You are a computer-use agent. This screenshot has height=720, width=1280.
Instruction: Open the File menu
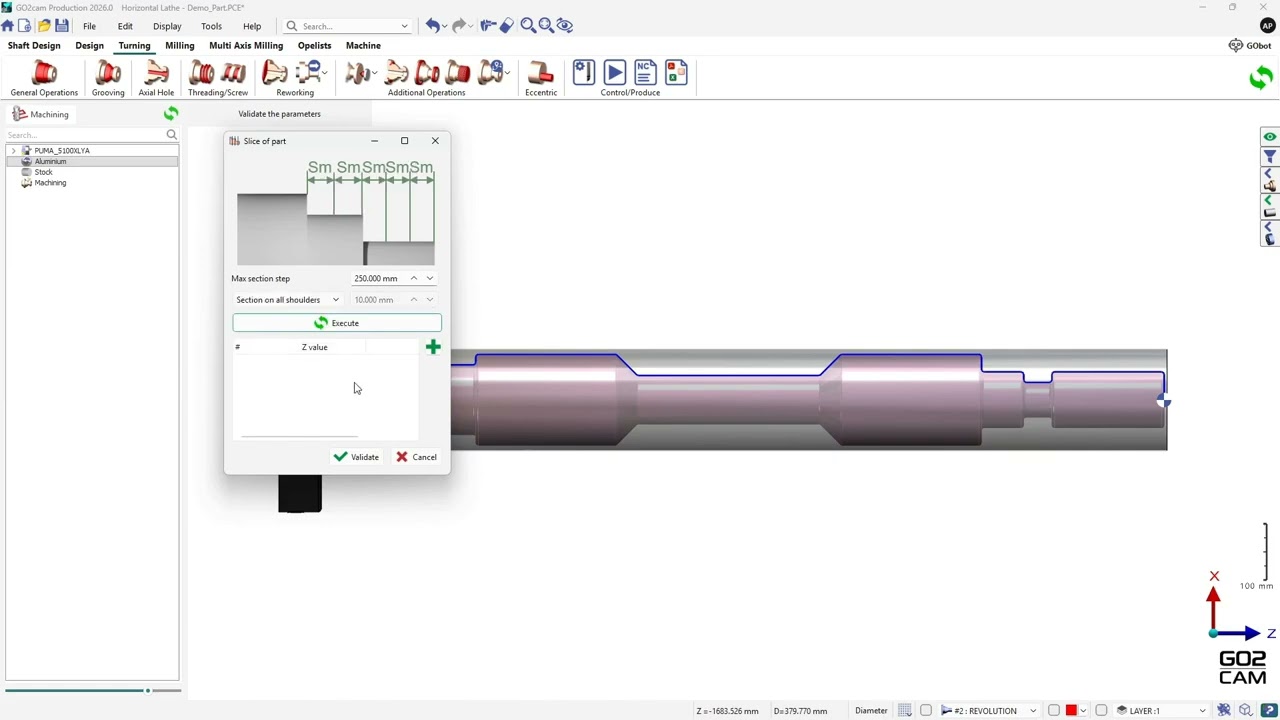[89, 26]
